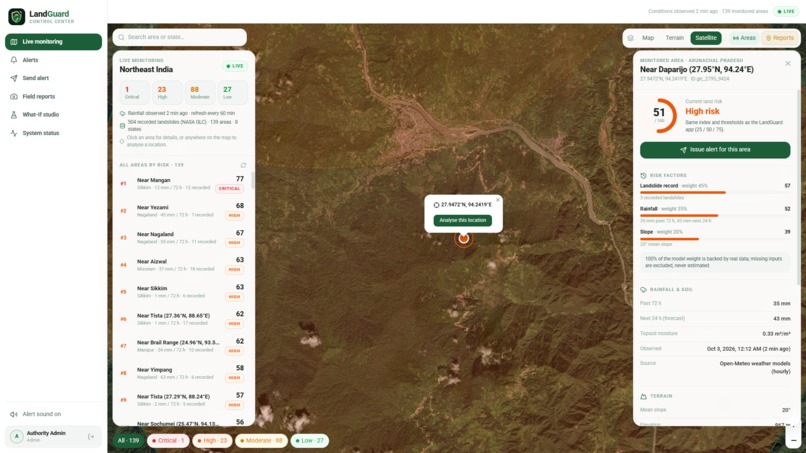The height and width of the screenshot is (453, 806).
Task: Switch to the Map view
Action: 648,38
